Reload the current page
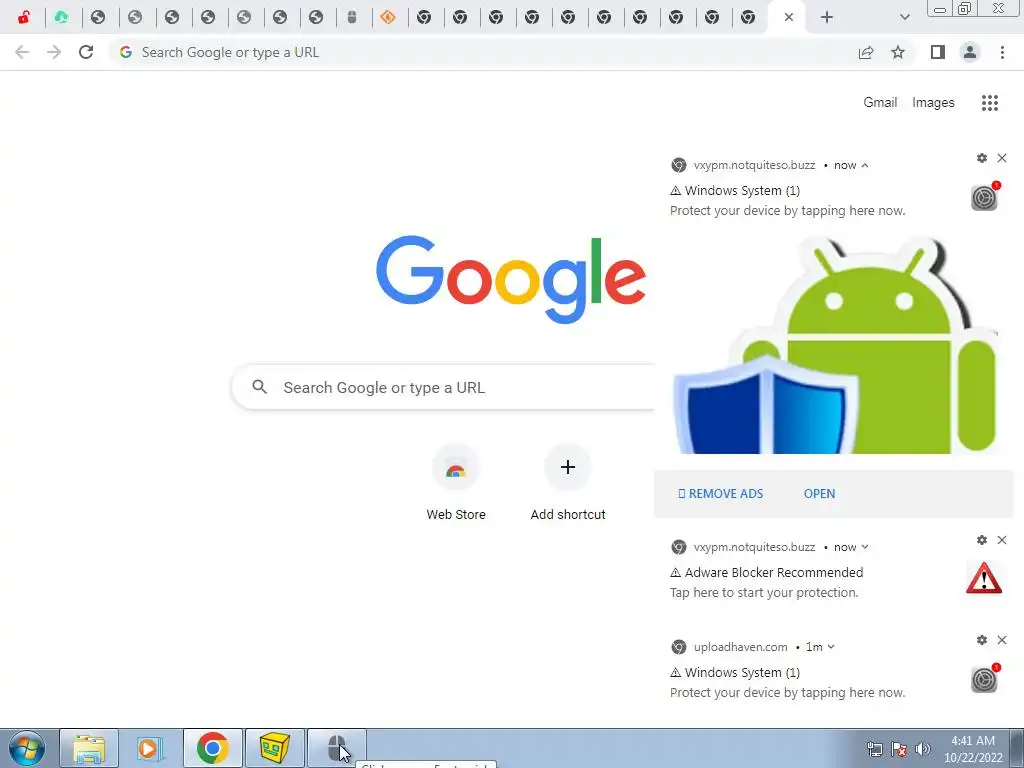The width and height of the screenshot is (1024, 768). (86, 52)
